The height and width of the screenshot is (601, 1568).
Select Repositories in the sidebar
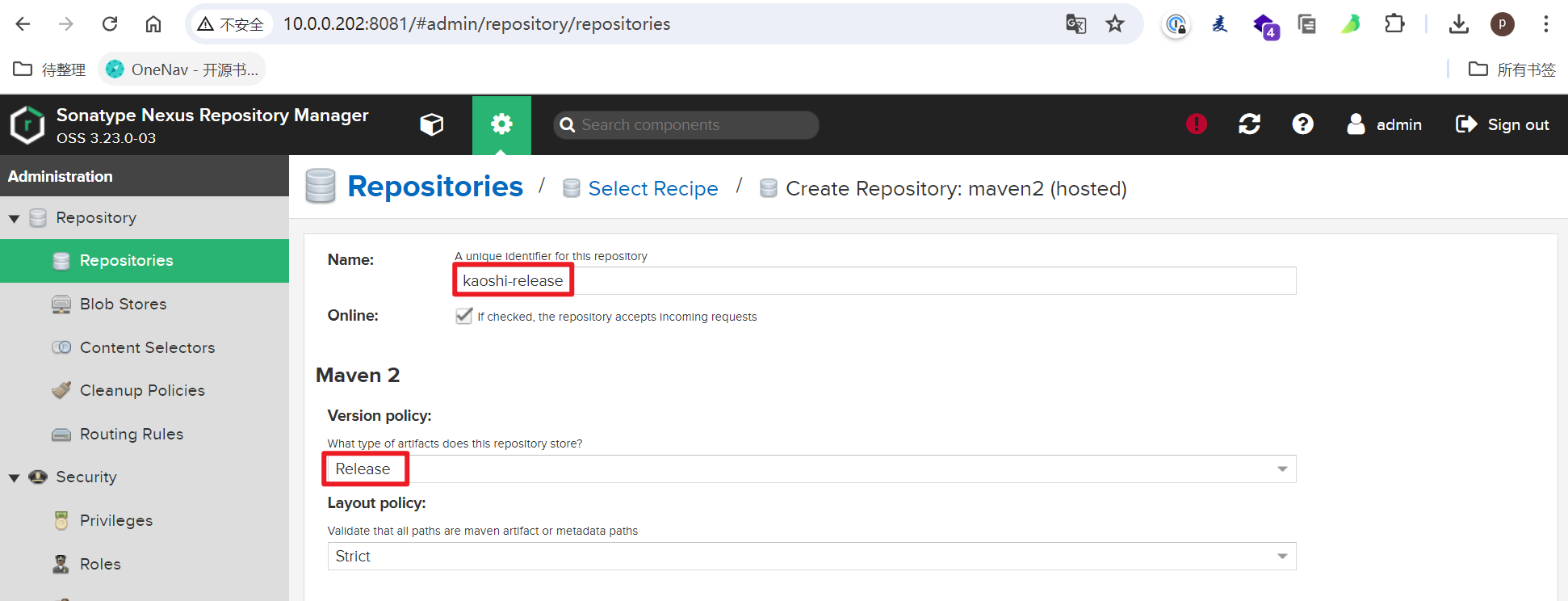click(145, 261)
